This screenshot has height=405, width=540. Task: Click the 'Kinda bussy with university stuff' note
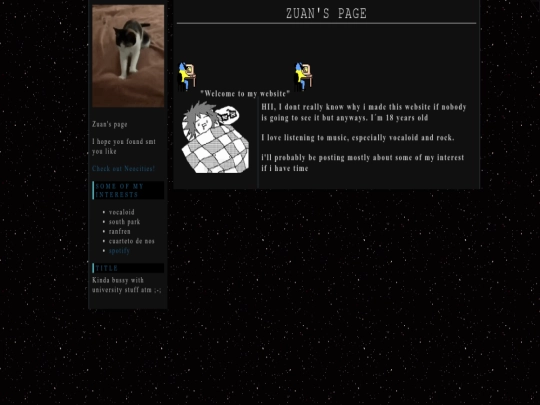126,285
